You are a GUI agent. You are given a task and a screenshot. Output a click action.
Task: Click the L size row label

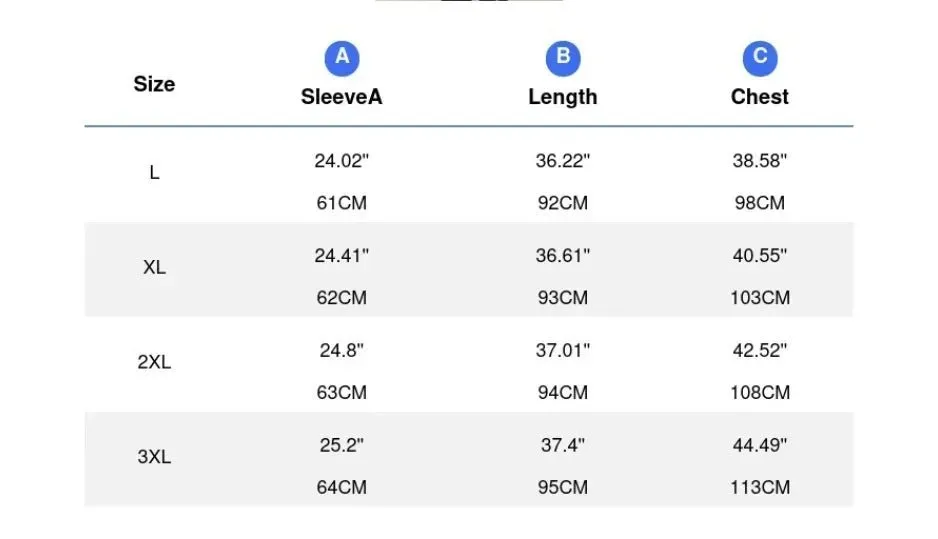(154, 173)
